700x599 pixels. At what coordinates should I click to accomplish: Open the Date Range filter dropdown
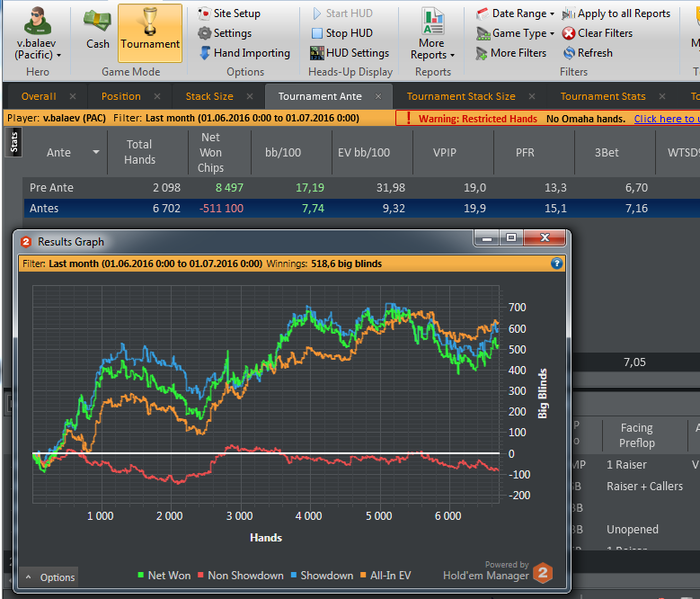[515, 13]
